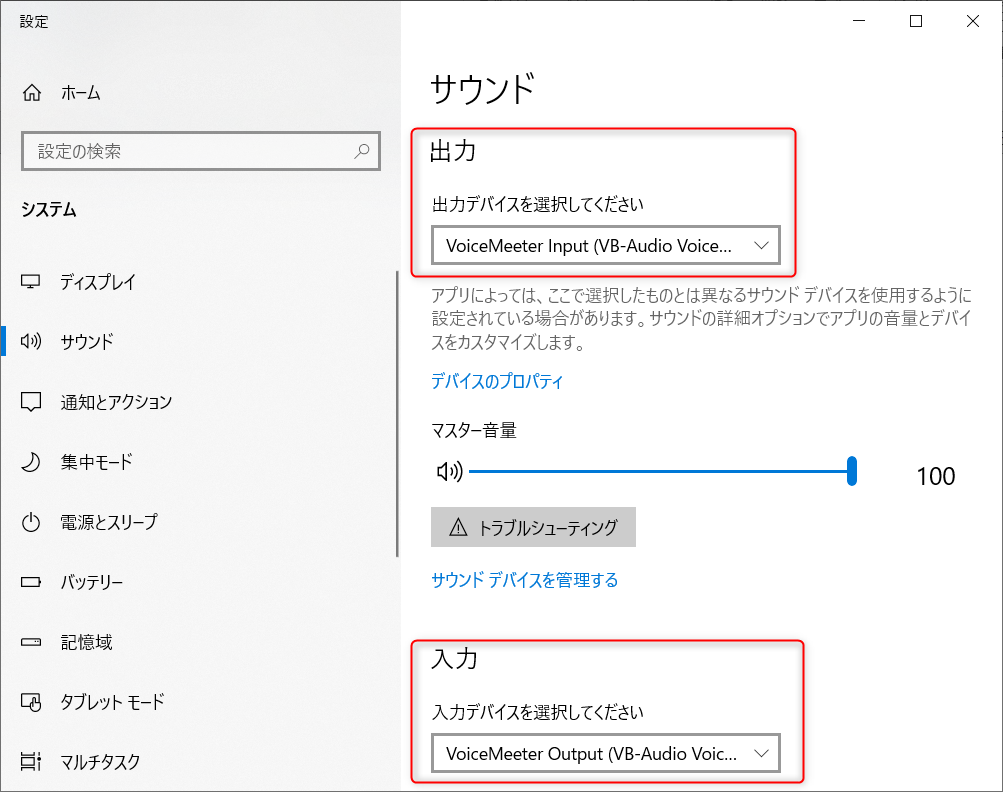This screenshot has width=1003, height=792.
Task: Open バッテリー settings
Action: (91, 582)
